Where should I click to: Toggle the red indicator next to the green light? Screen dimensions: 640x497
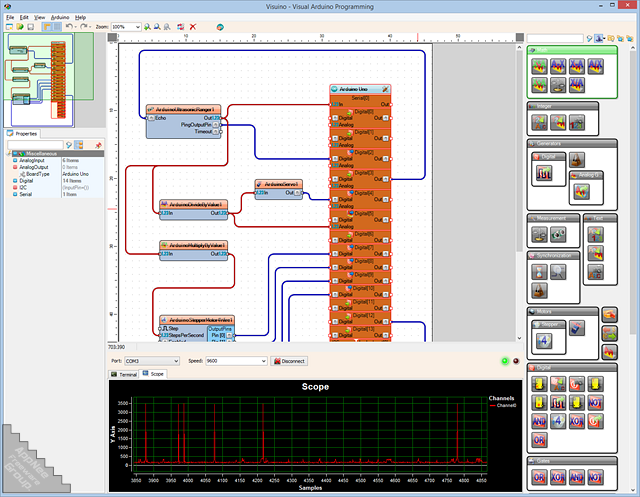[x=516, y=361]
